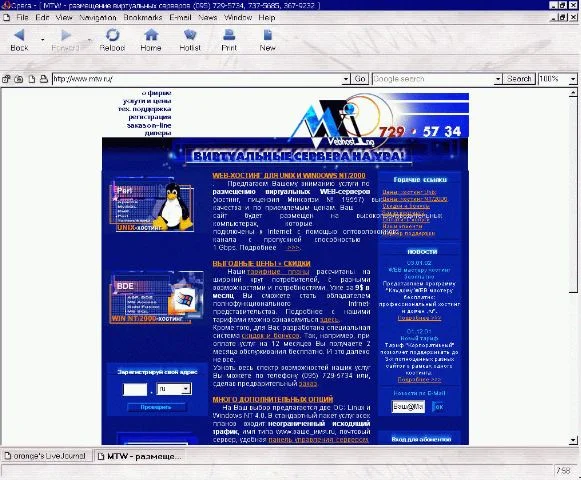Open the 100% zoom dropdown

tap(573, 79)
